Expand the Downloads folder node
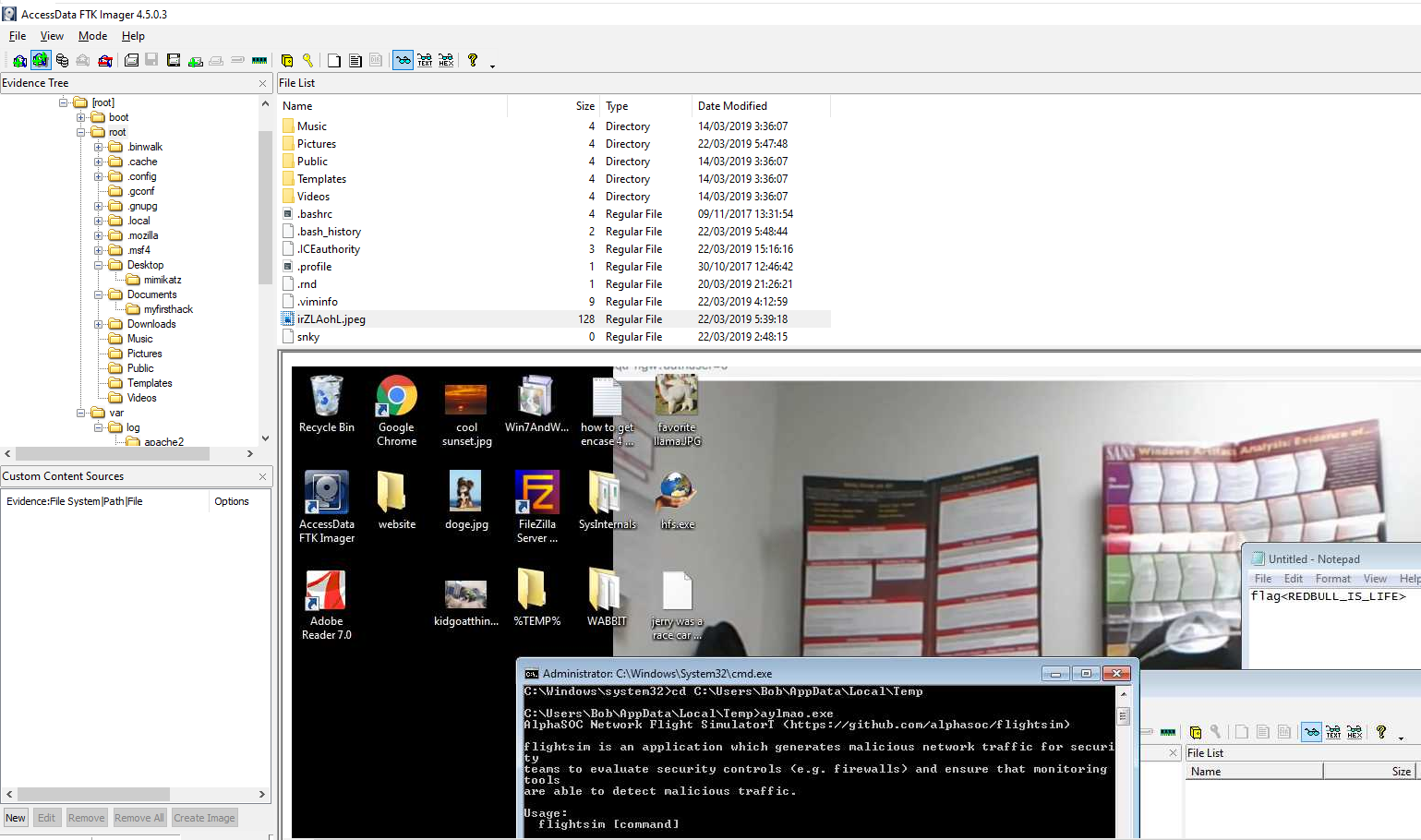The image size is (1421, 840). [x=98, y=324]
